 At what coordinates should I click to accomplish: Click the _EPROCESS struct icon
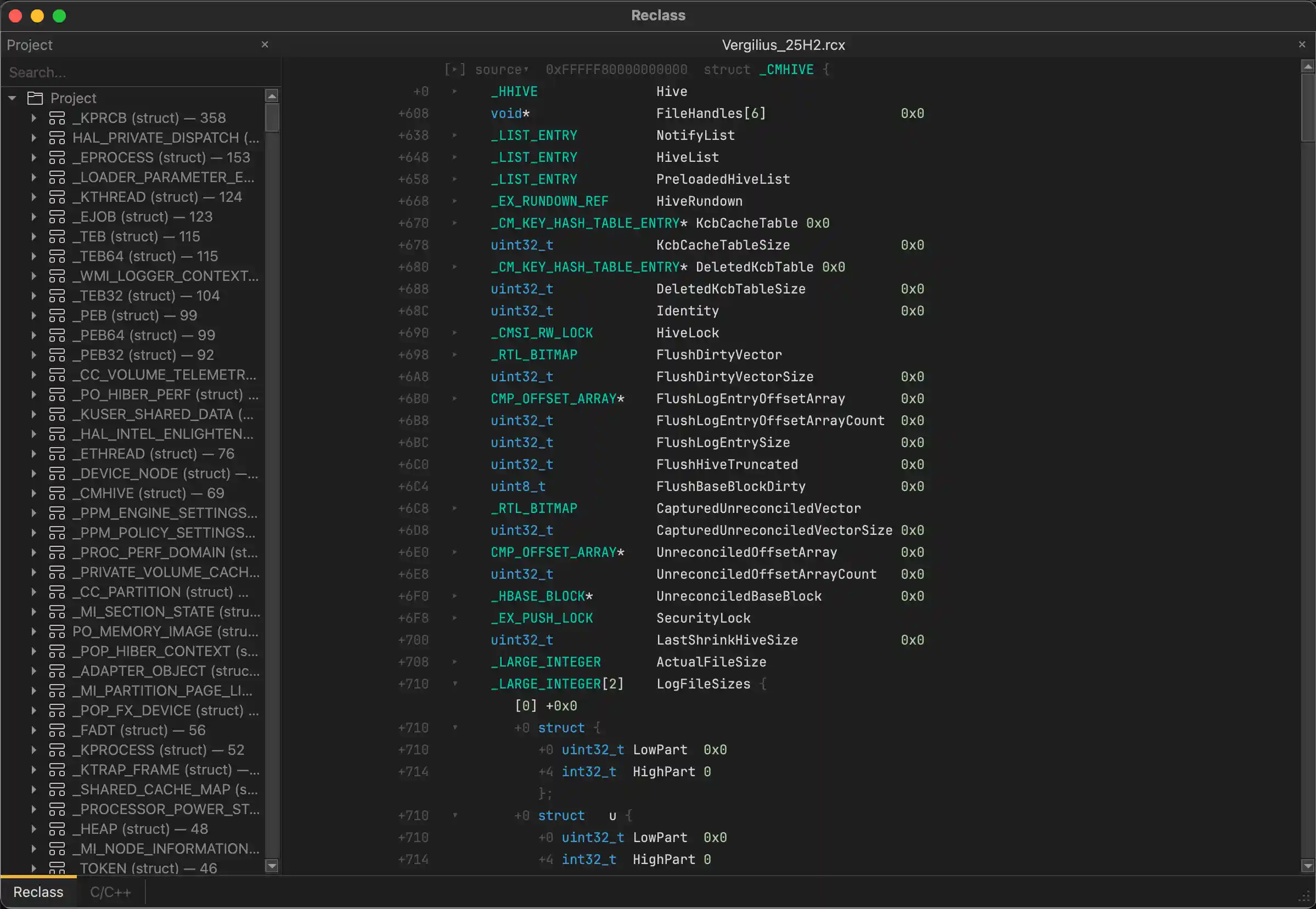point(58,157)
